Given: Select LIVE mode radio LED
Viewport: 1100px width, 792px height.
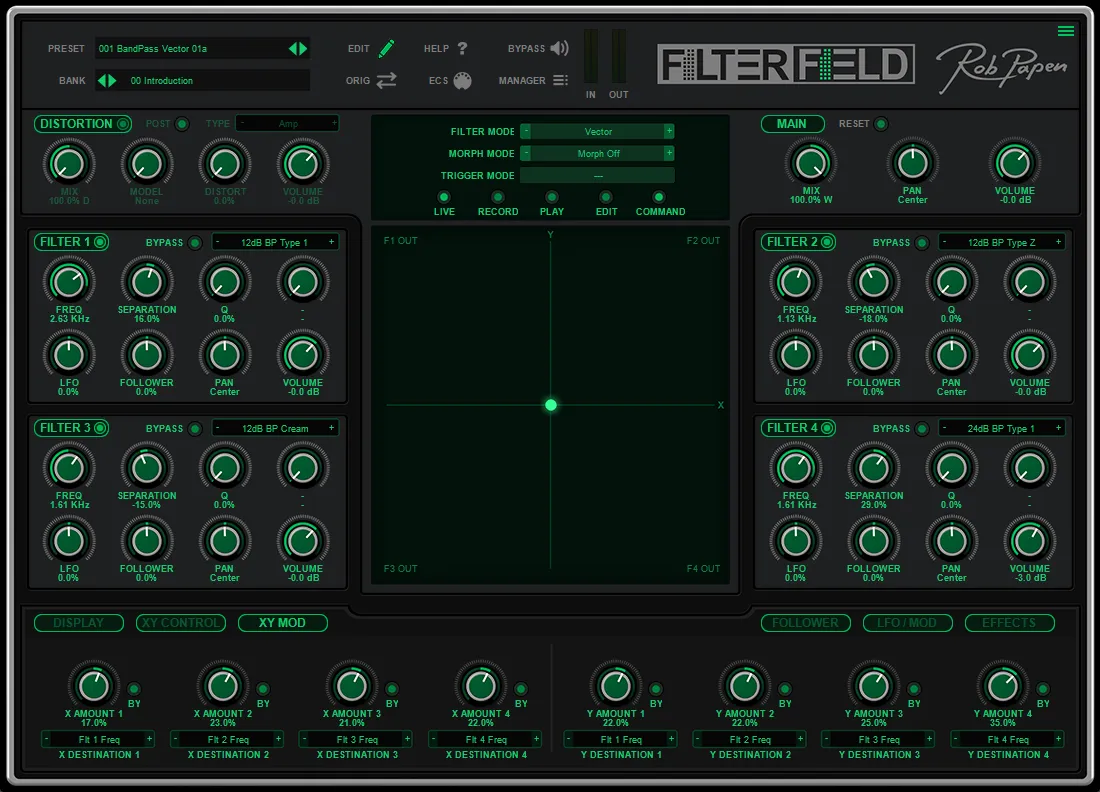Looking at the screenshot, I should [x=443, y=197].
